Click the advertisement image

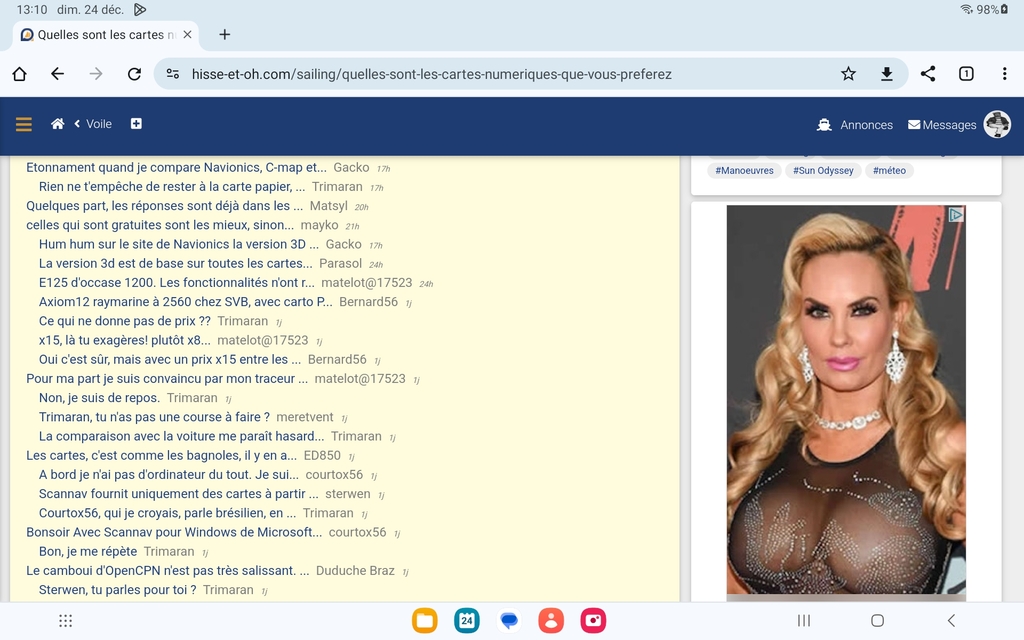(x=846, y=400)
